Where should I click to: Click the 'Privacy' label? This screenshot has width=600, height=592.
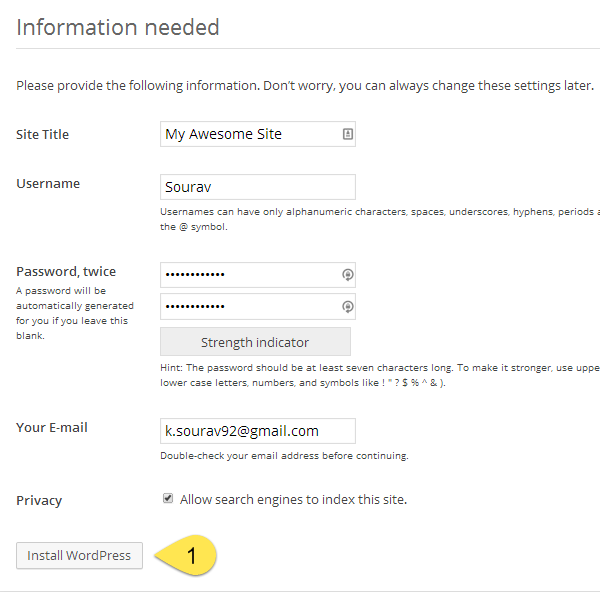click(39, 500)
